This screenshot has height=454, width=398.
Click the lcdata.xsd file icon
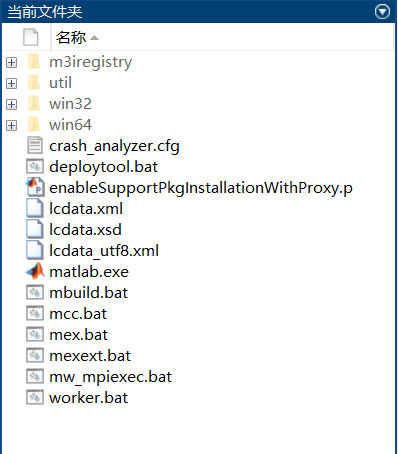[35, 229]
